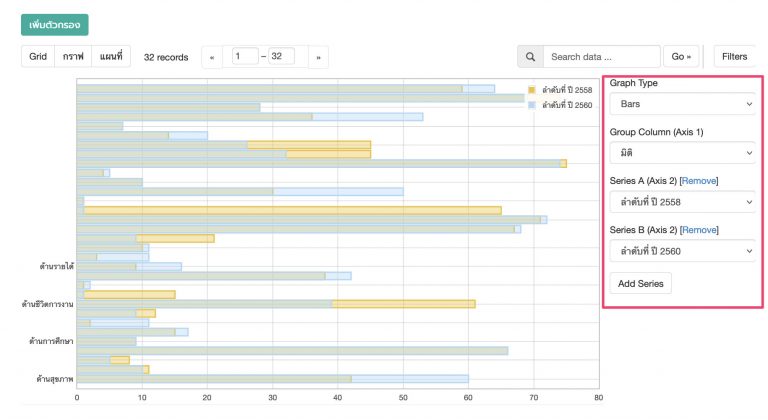768x420 pixels.
Task: Open Series B column dropdown
Action: point(683,251)
